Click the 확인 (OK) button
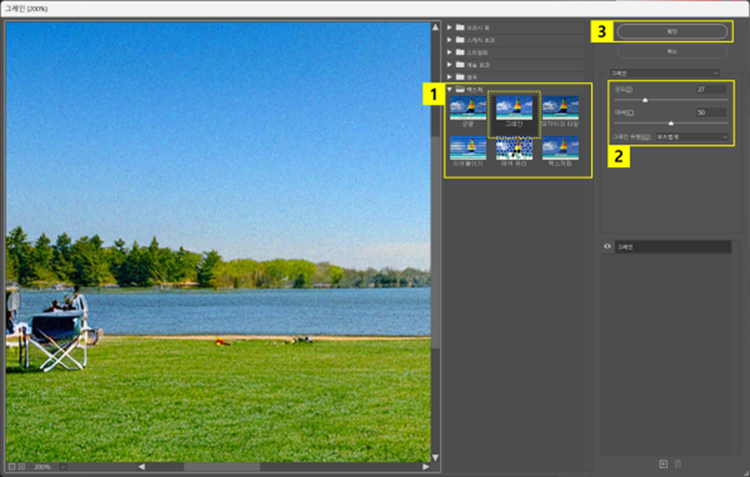Screen dimensions: 750x477 (672, 32)
